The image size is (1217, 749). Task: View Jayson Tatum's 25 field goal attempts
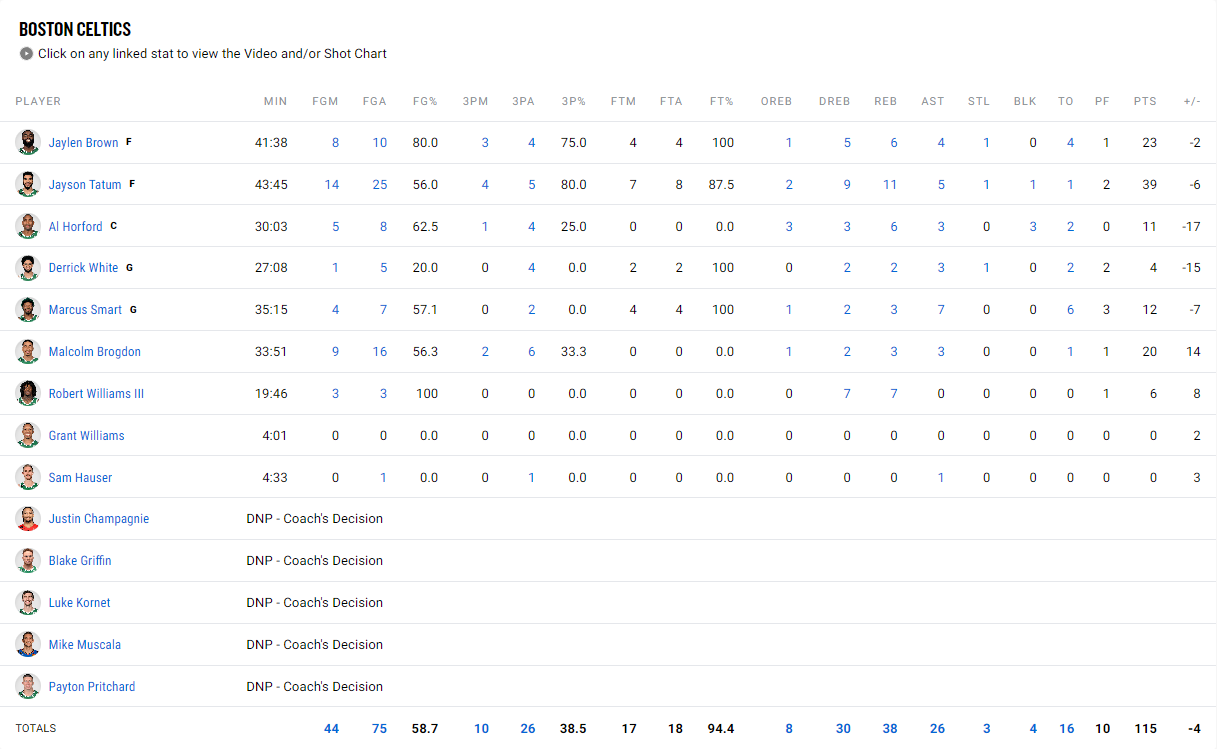pyautogui.click(x=379, y=185)
